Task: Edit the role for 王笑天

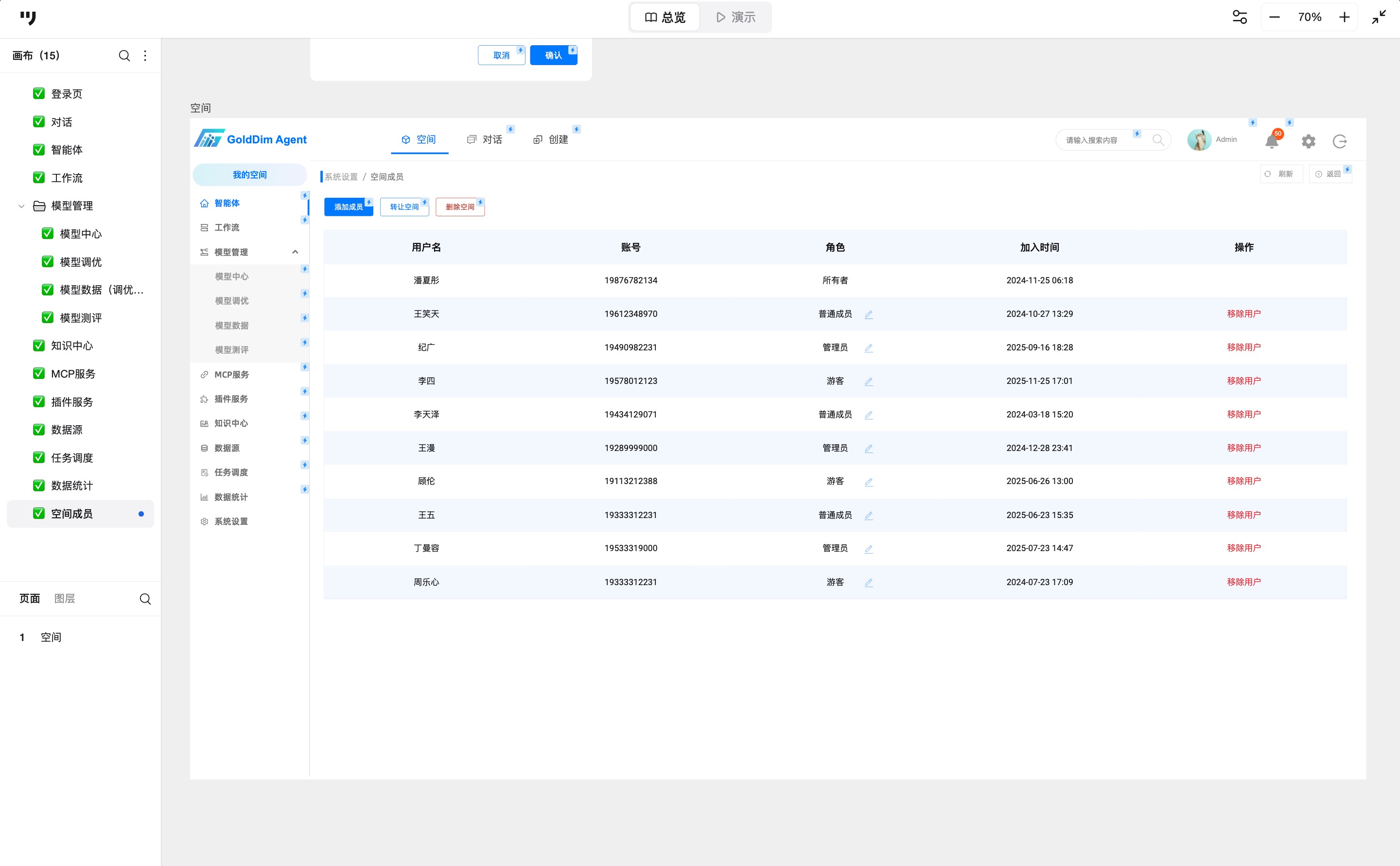Action: click(868, 314)
